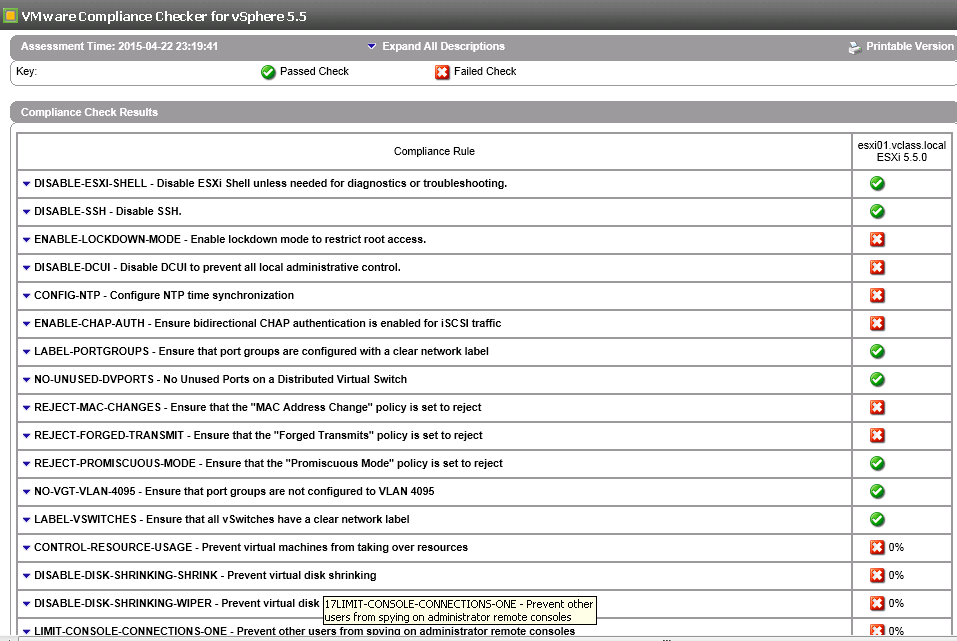Click failed status icon for CONFIG-NTP
957x641 pixels.
[877, 295]
